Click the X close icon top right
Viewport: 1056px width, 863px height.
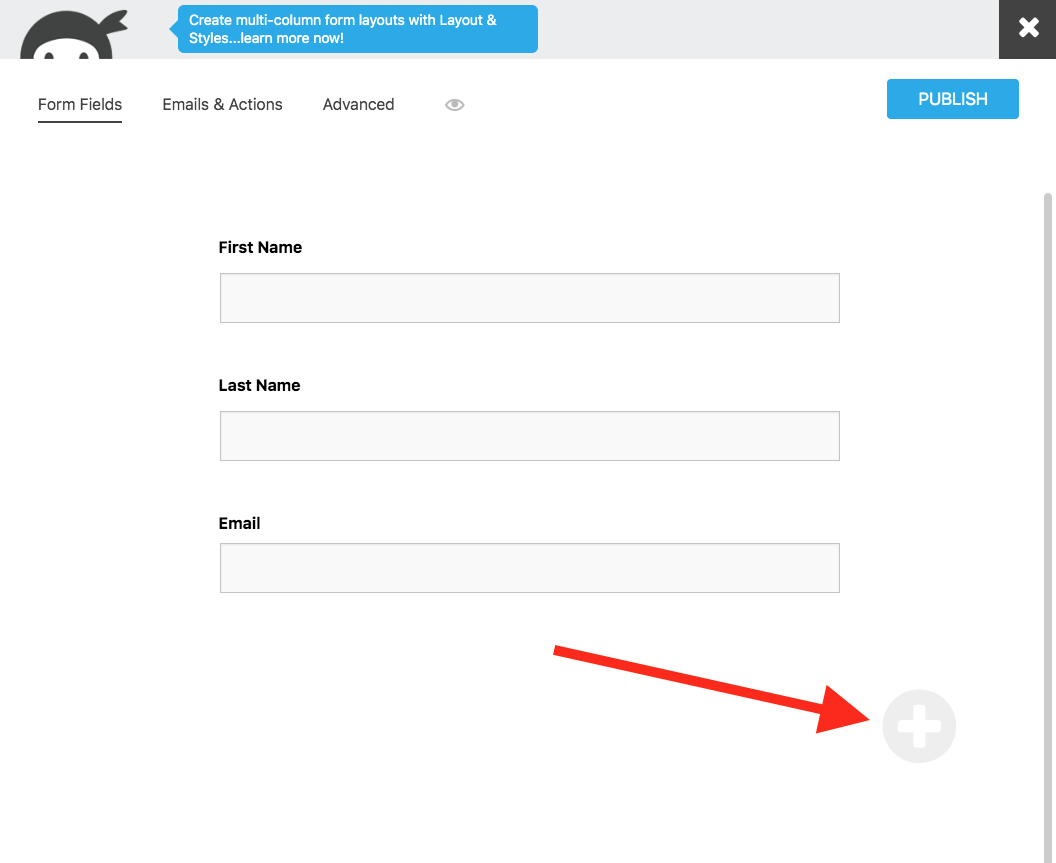tap(1028, 28)
